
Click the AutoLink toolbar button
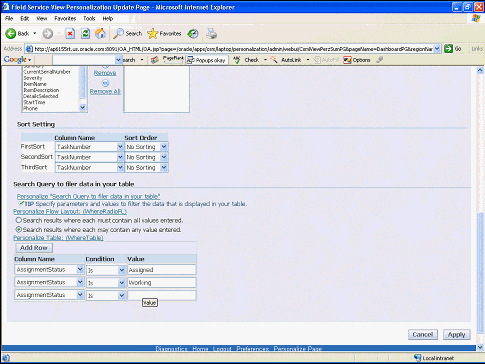pos(287,60)
